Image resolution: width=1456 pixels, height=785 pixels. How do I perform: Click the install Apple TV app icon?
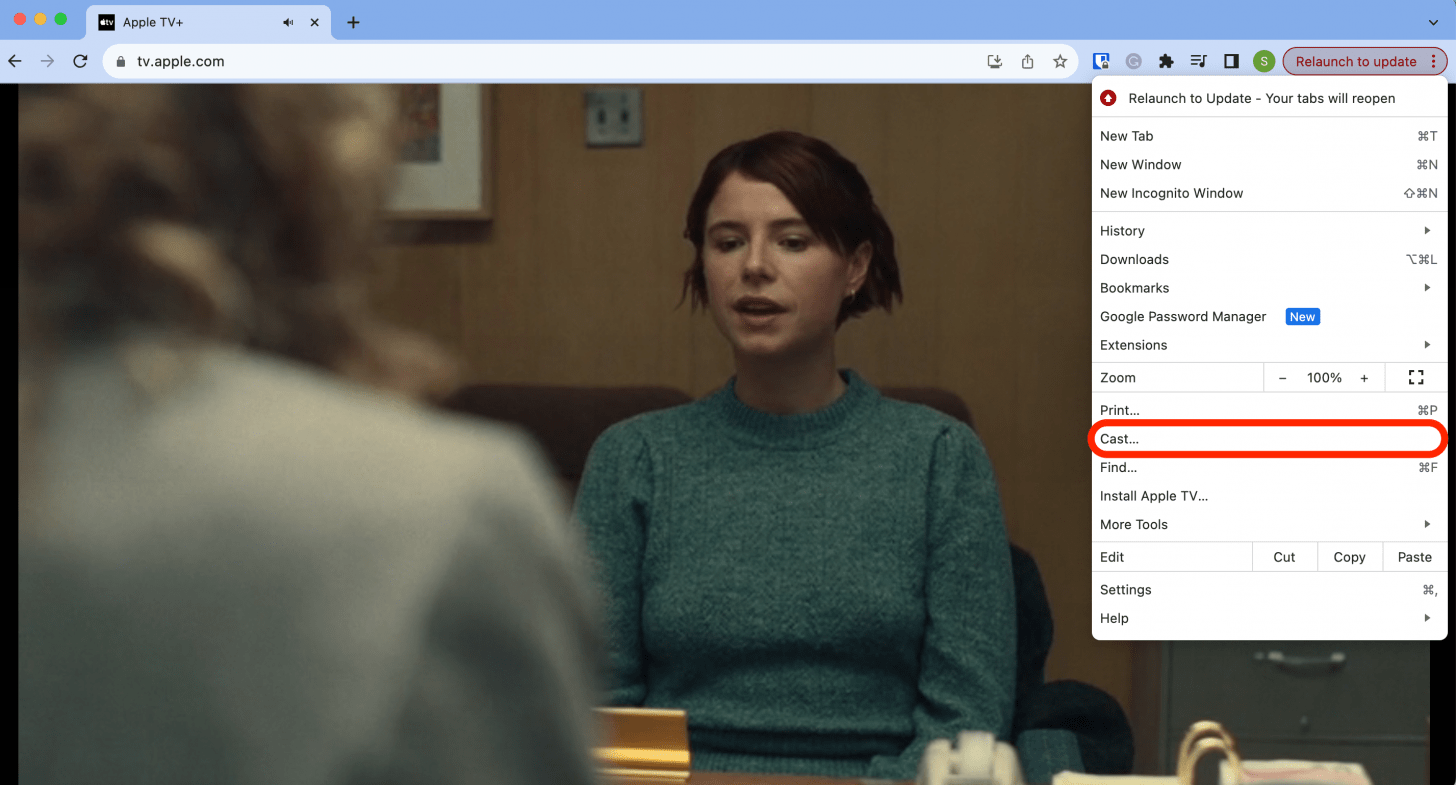994,61
